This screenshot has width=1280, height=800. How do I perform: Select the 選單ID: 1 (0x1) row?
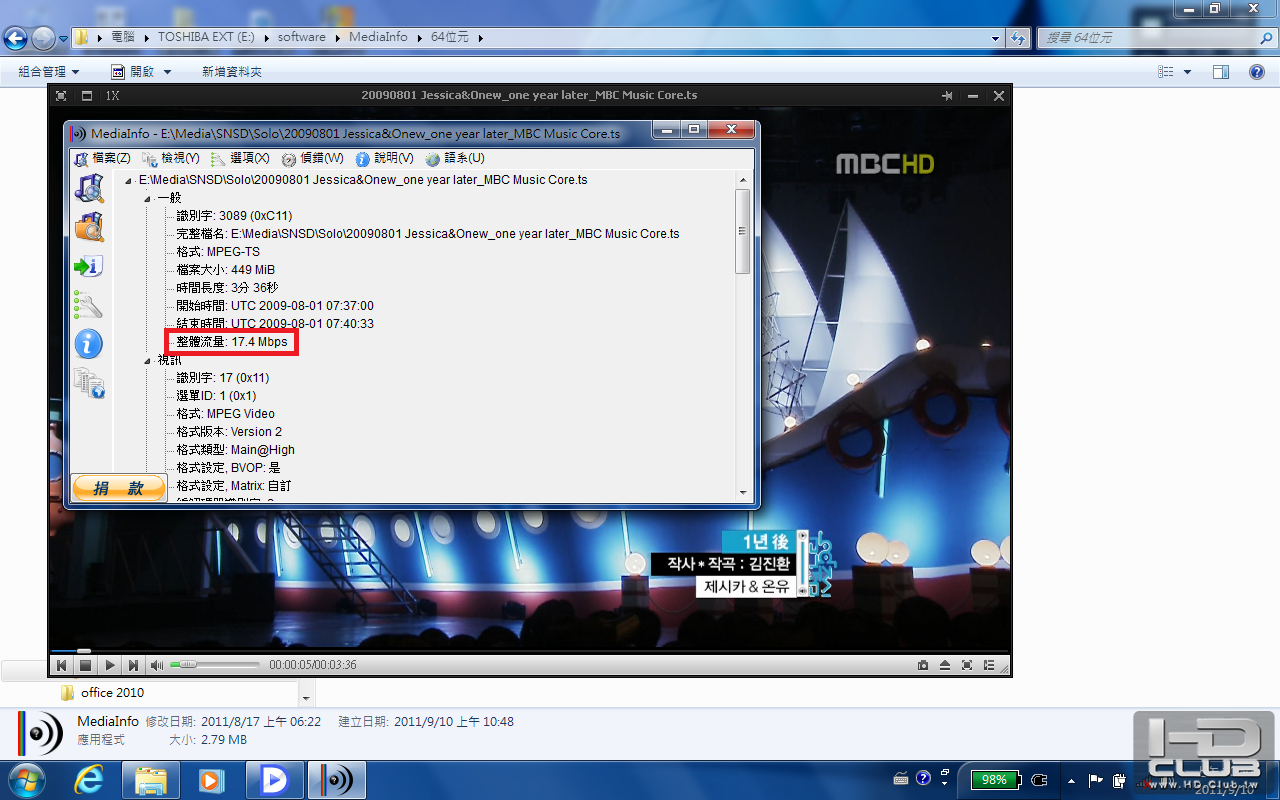216,396
